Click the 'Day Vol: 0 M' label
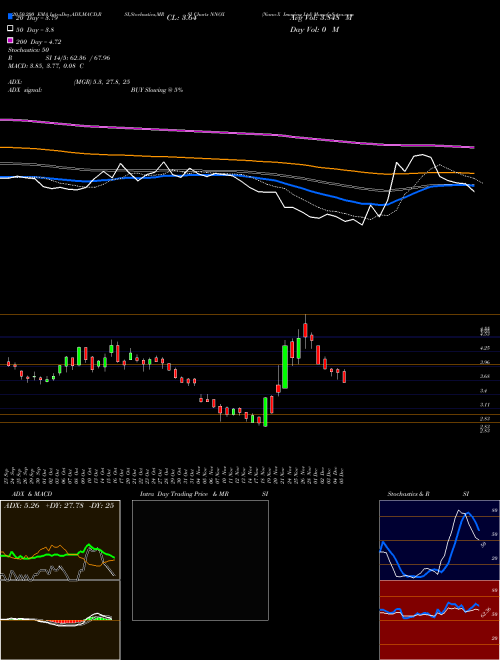The image size is (500, 660). point(314,30)
